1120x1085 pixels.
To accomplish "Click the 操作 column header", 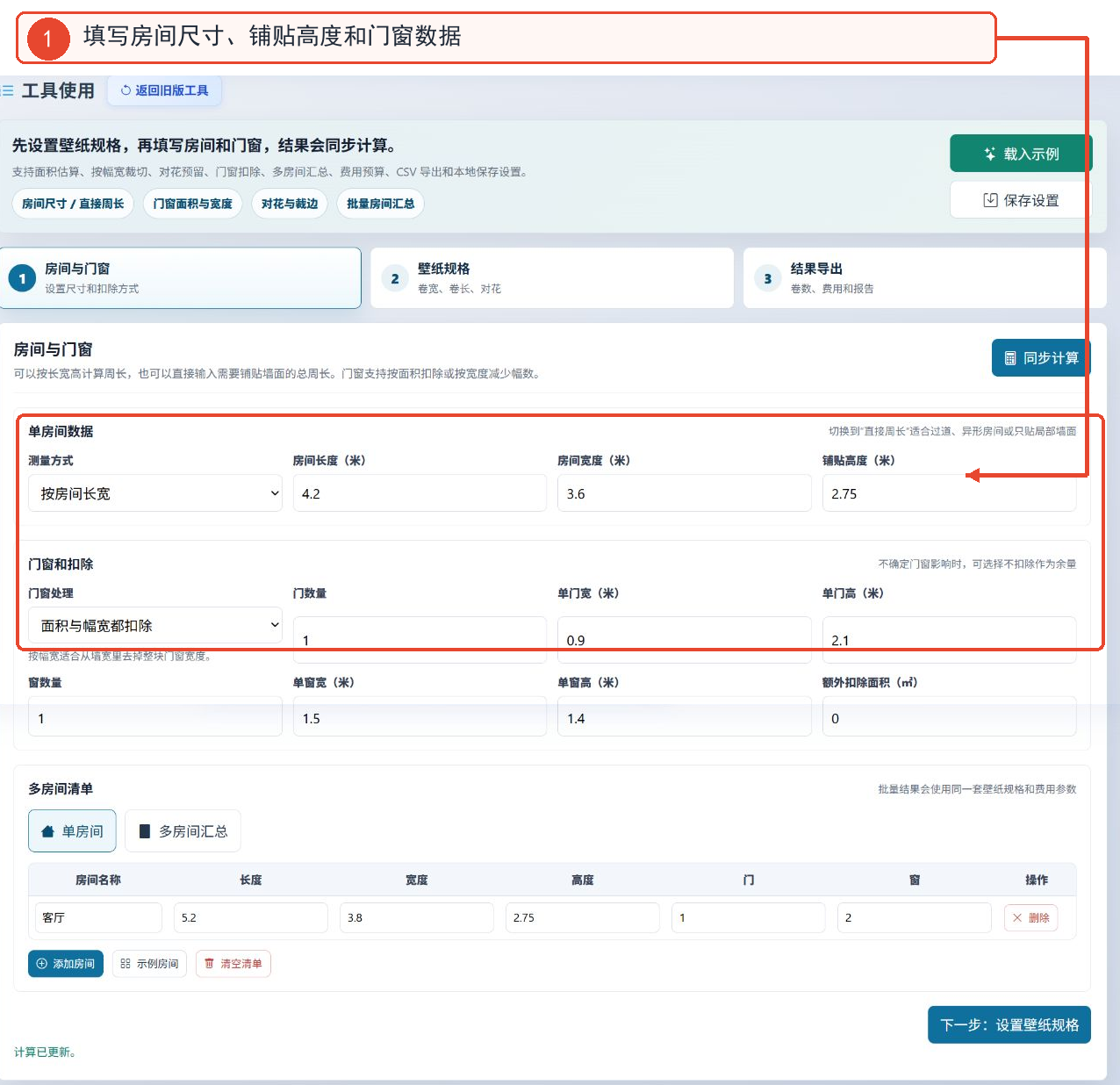I will [x=1037, y=880].
